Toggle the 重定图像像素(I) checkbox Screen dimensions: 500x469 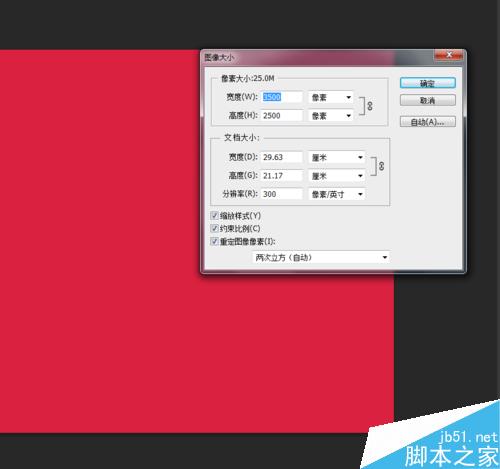click(x=214, y=241)
